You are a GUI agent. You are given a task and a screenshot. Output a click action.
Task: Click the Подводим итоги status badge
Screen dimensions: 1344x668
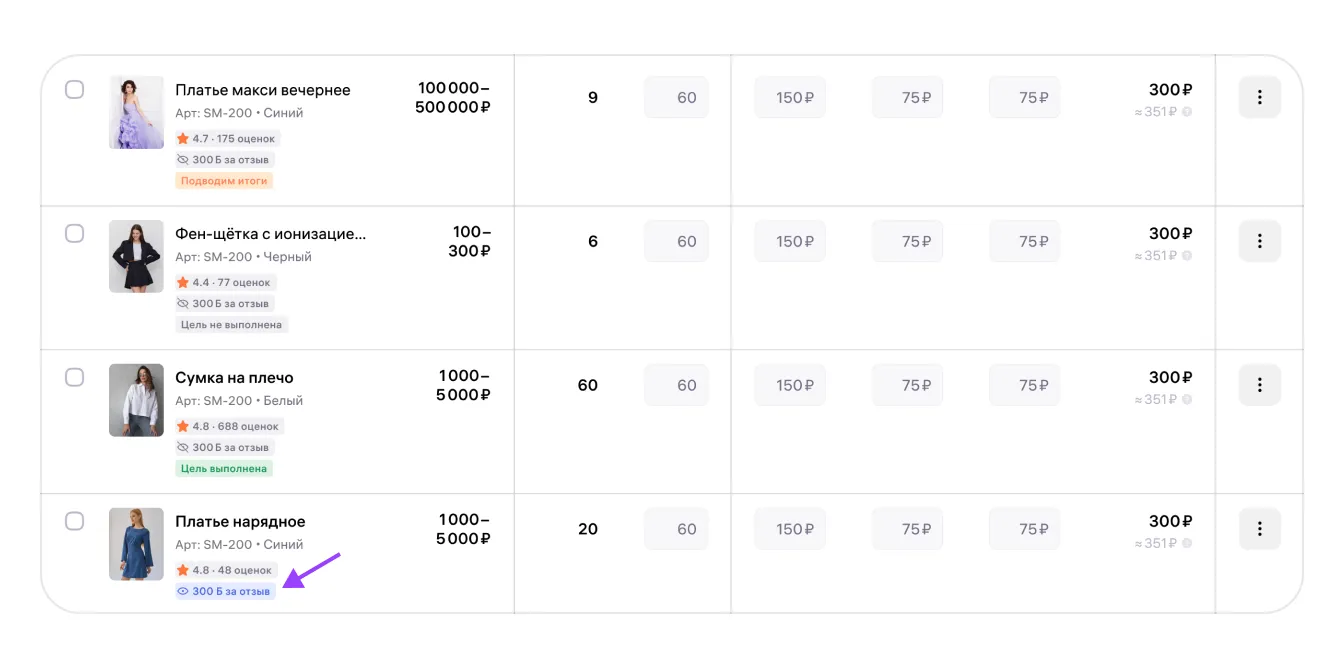click(x=225, y=181)
